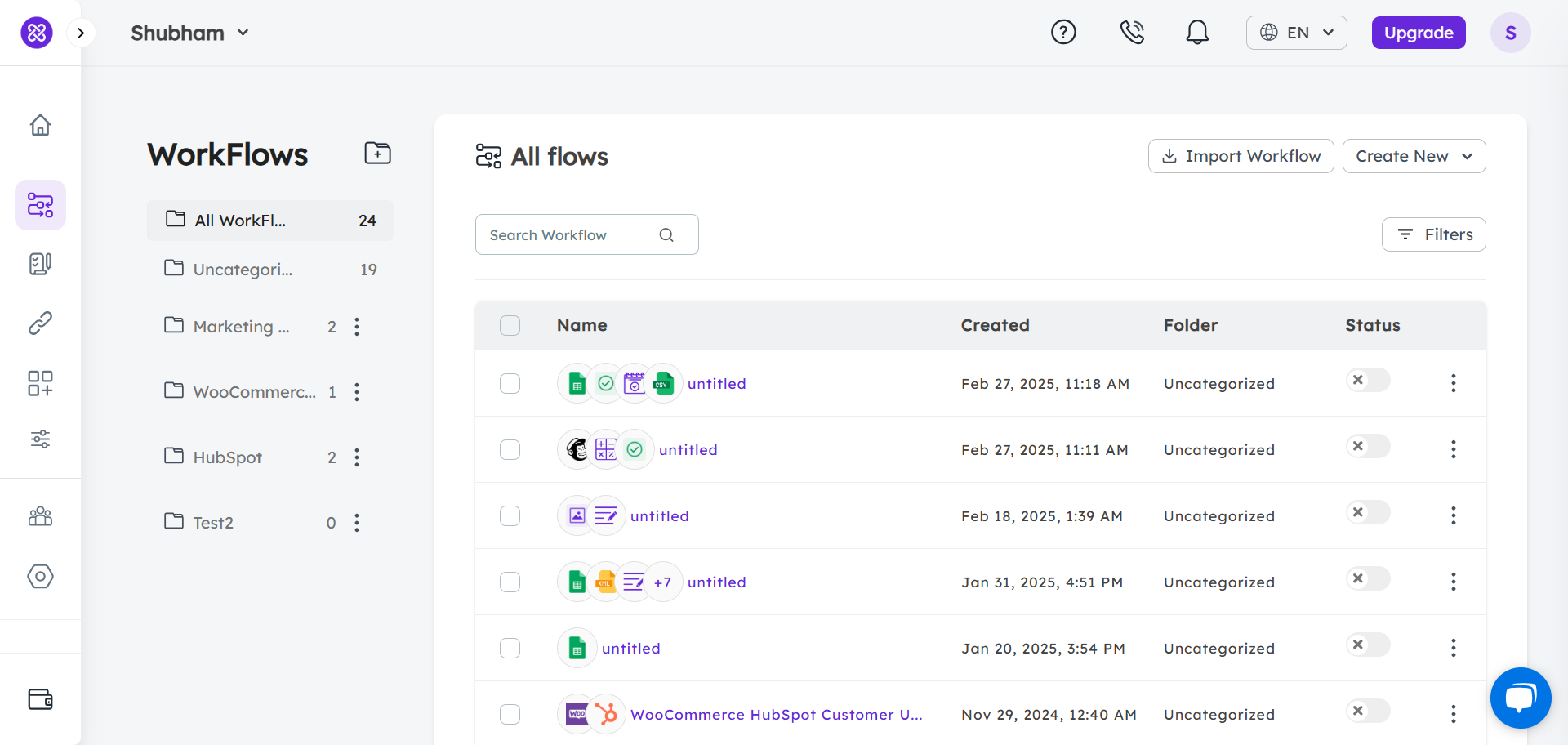
Task: Open row menu for WooCommerce HubSpot workflow
Action: point(1454,714)
